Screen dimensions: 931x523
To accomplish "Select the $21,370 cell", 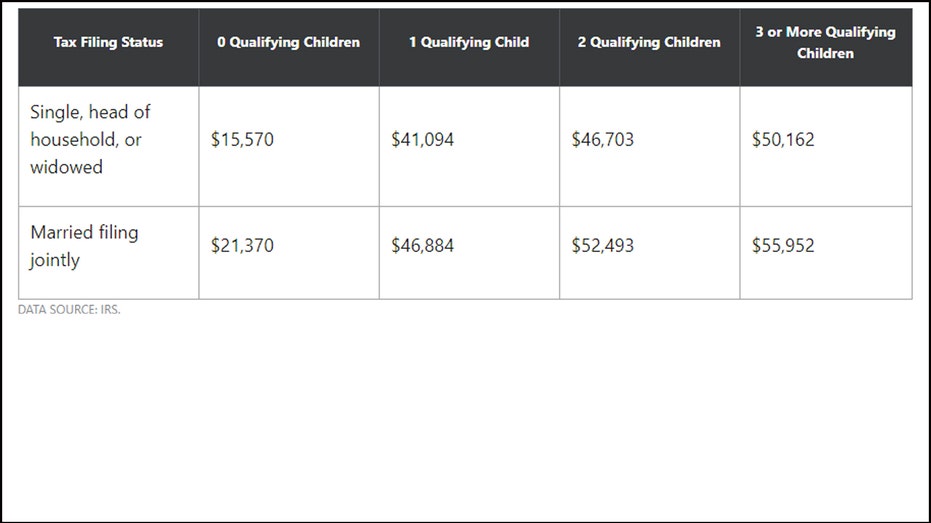I will tap(242, 245).
